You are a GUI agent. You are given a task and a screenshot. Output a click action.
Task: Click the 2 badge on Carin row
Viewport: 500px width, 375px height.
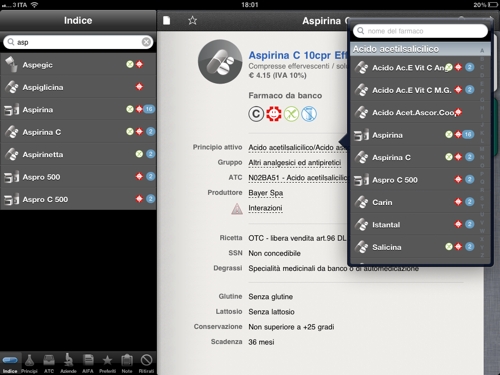(x=469, y=202)
